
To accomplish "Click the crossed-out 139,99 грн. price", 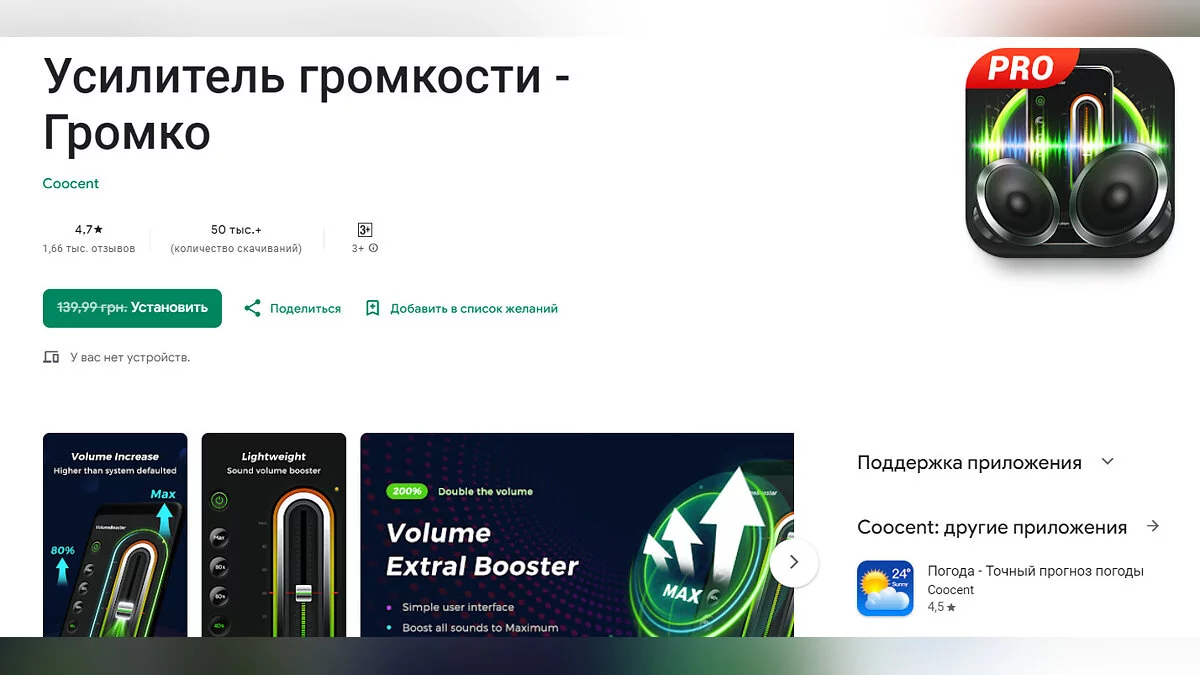I will tap(92, 308).
